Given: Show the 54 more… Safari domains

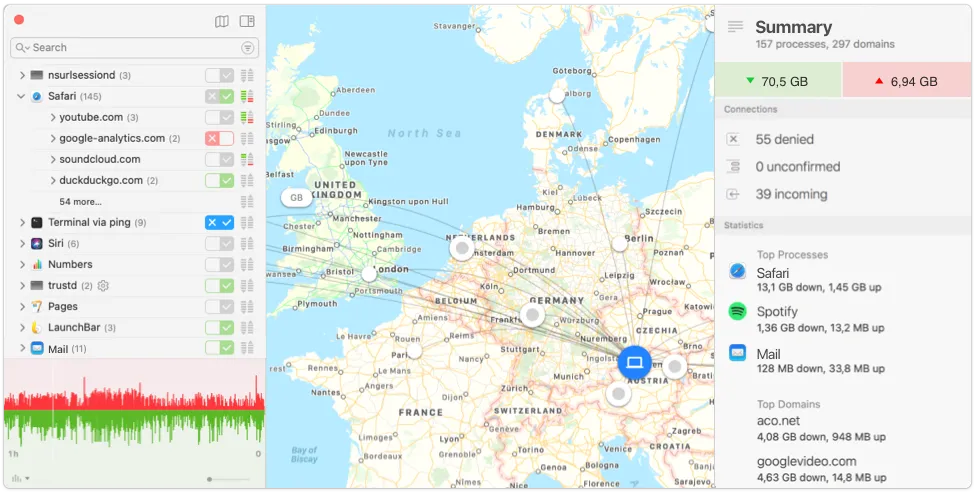Looking at the screenshot, I should 80,202.
